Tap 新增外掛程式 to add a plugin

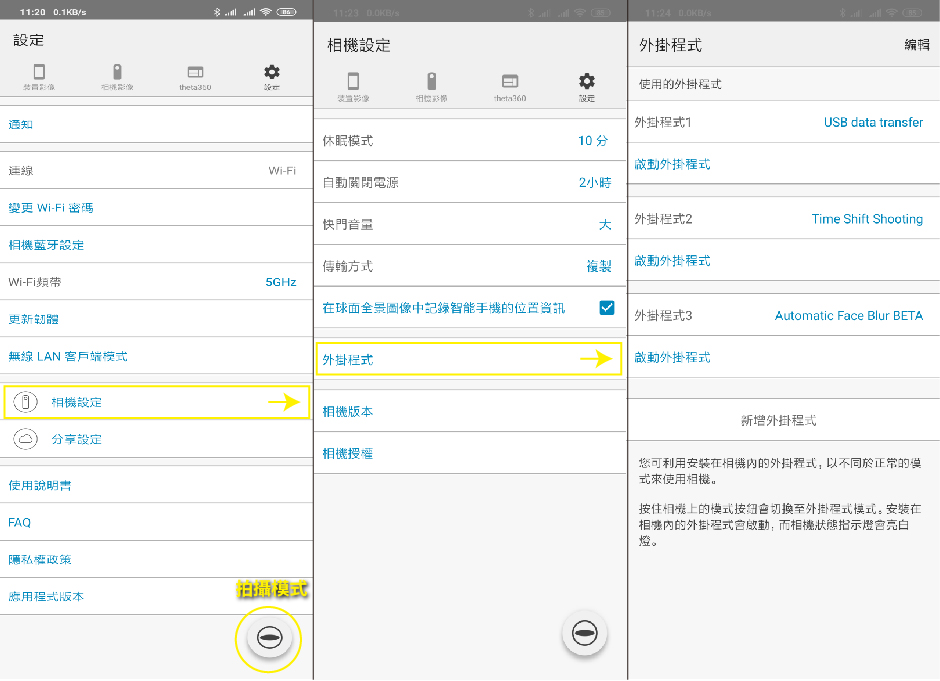pos(778,420)
